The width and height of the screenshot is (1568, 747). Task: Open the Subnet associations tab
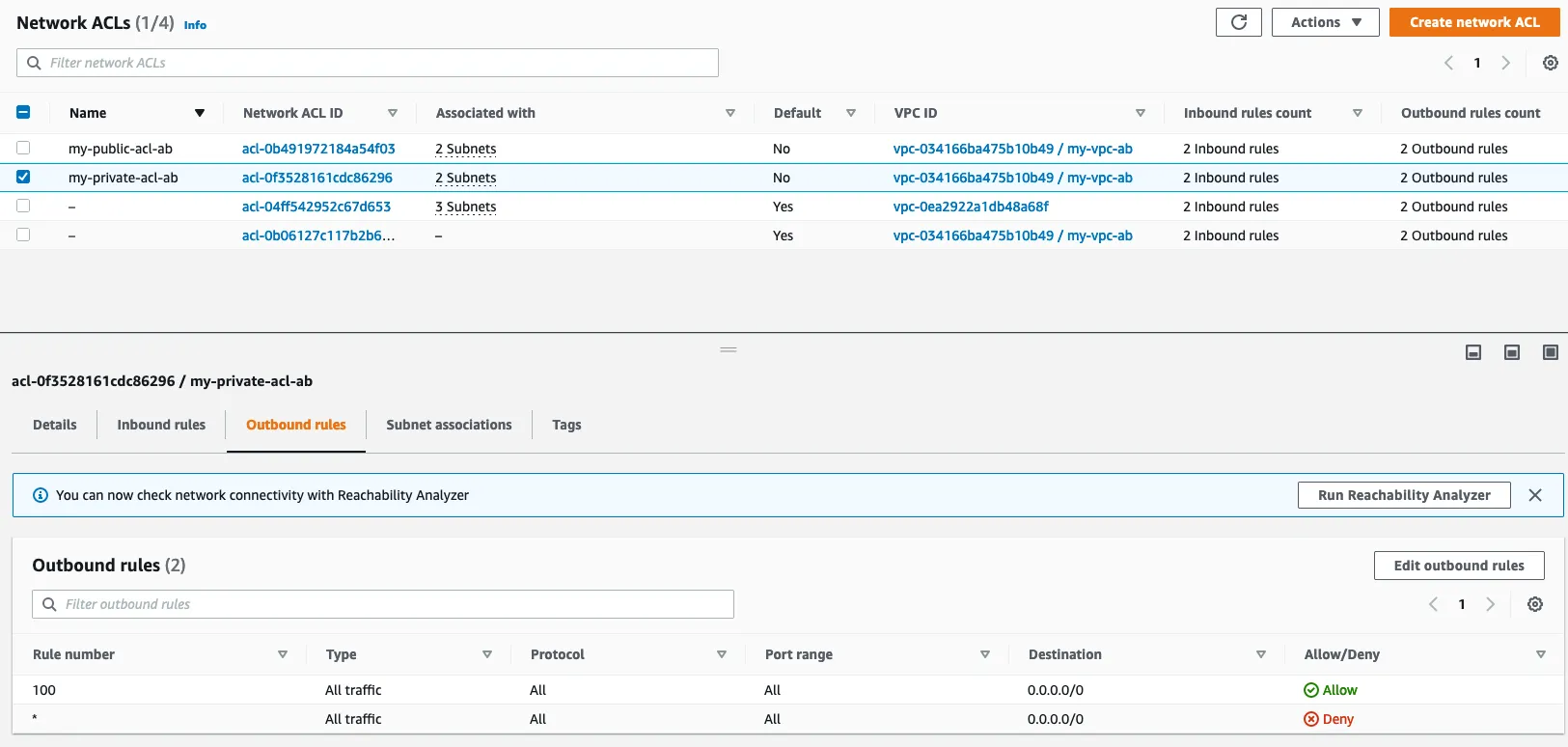click(x=449, y=425)
